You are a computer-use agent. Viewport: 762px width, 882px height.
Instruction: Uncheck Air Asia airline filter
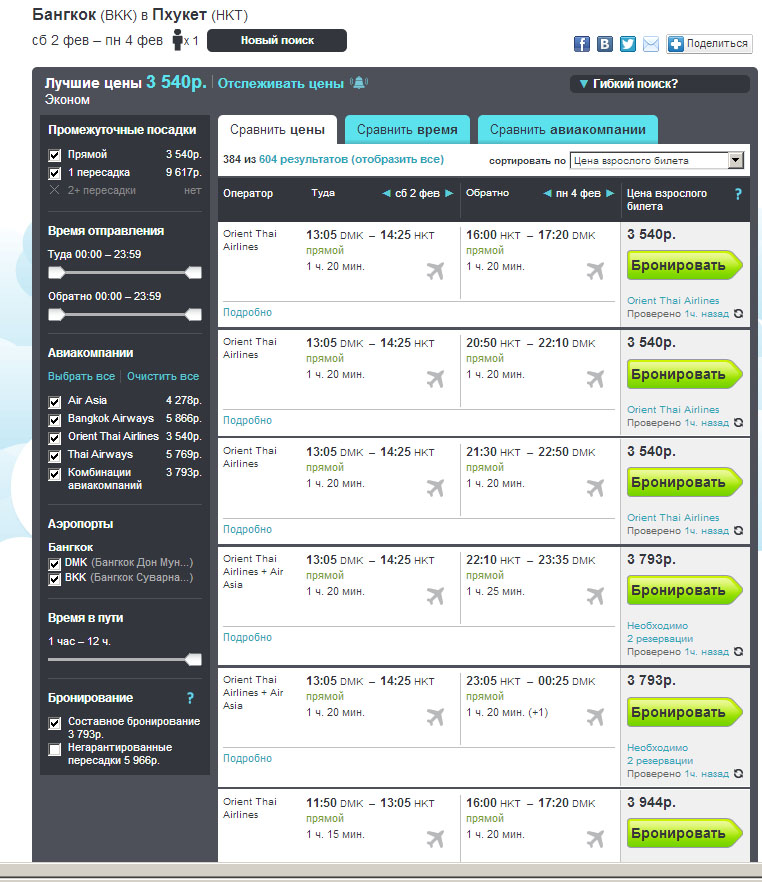[x=55, y=402]
